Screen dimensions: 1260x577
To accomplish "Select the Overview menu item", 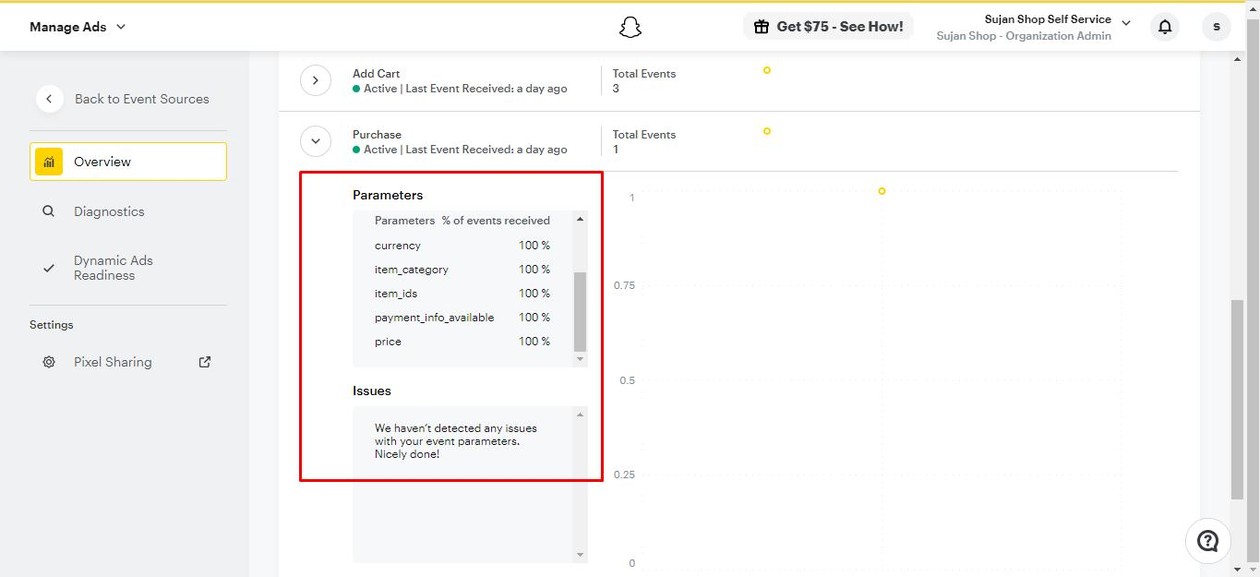I will (x=103, y=161).
